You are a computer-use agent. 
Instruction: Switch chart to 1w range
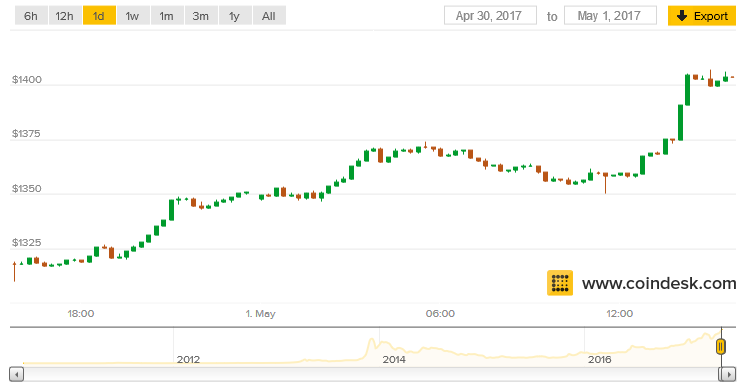tap(133, 16)
